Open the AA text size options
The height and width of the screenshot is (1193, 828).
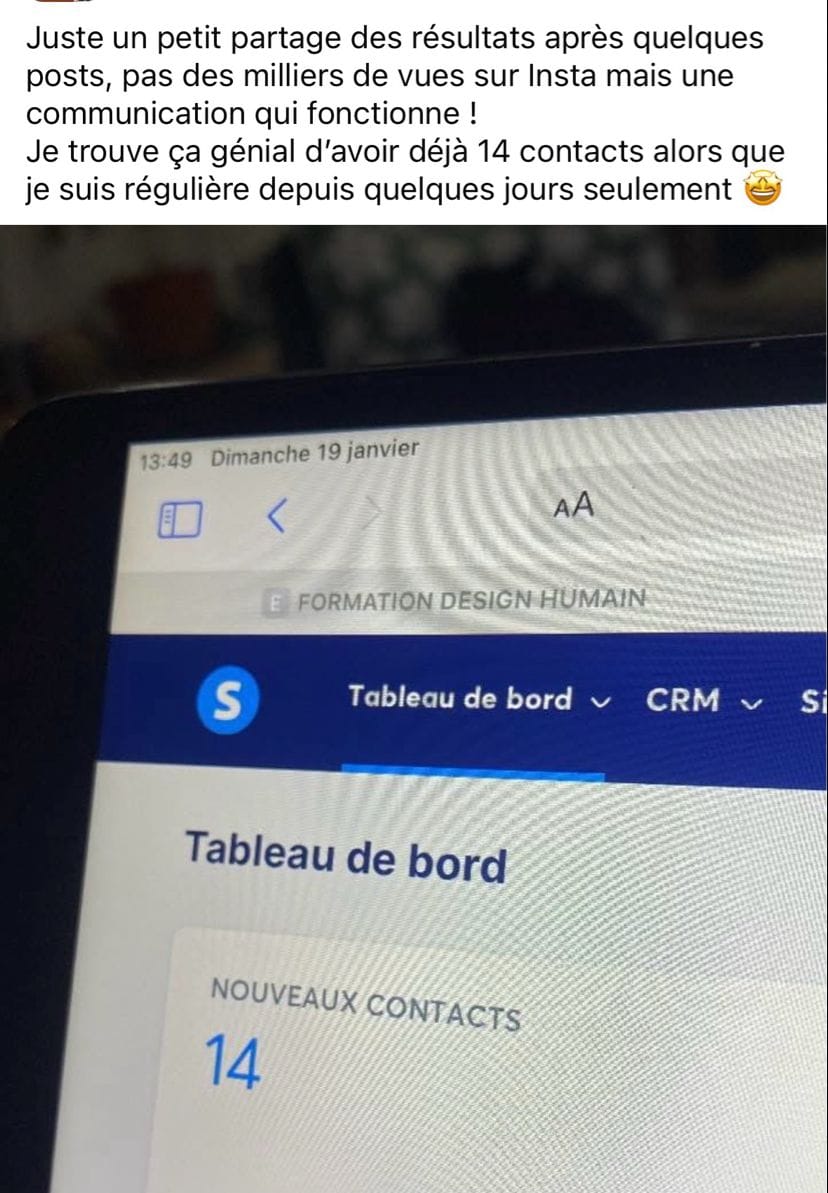pyautogui.click(x=574, y=505)
